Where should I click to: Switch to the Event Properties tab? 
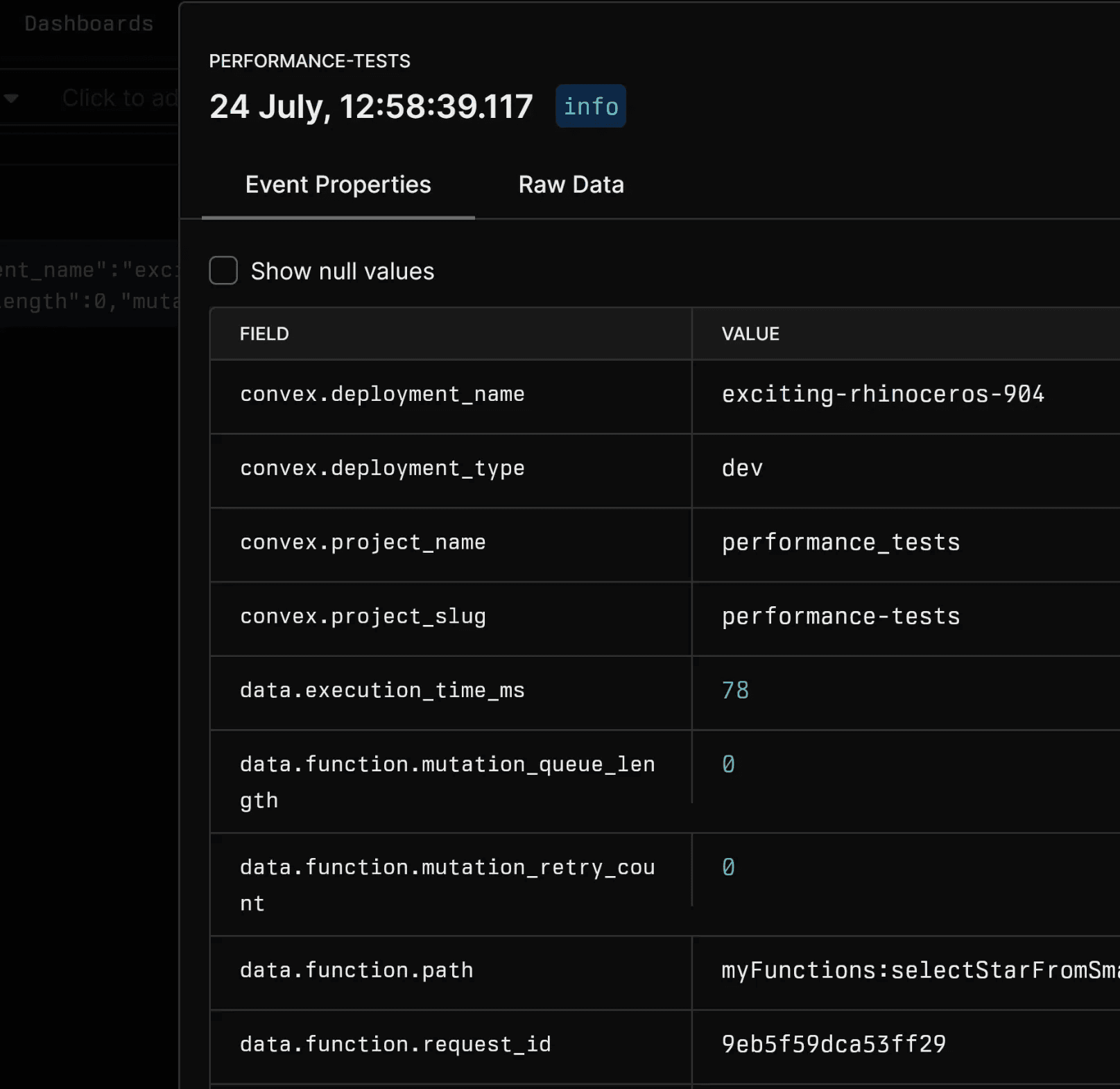(x=338, y=185)
